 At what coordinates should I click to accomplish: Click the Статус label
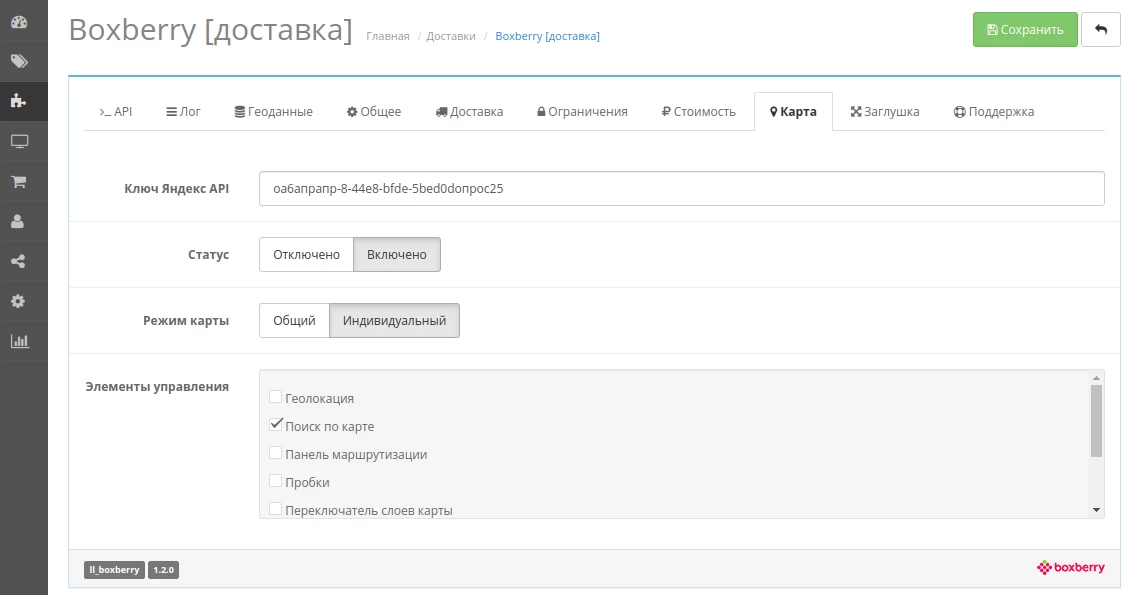click(208, 254)
